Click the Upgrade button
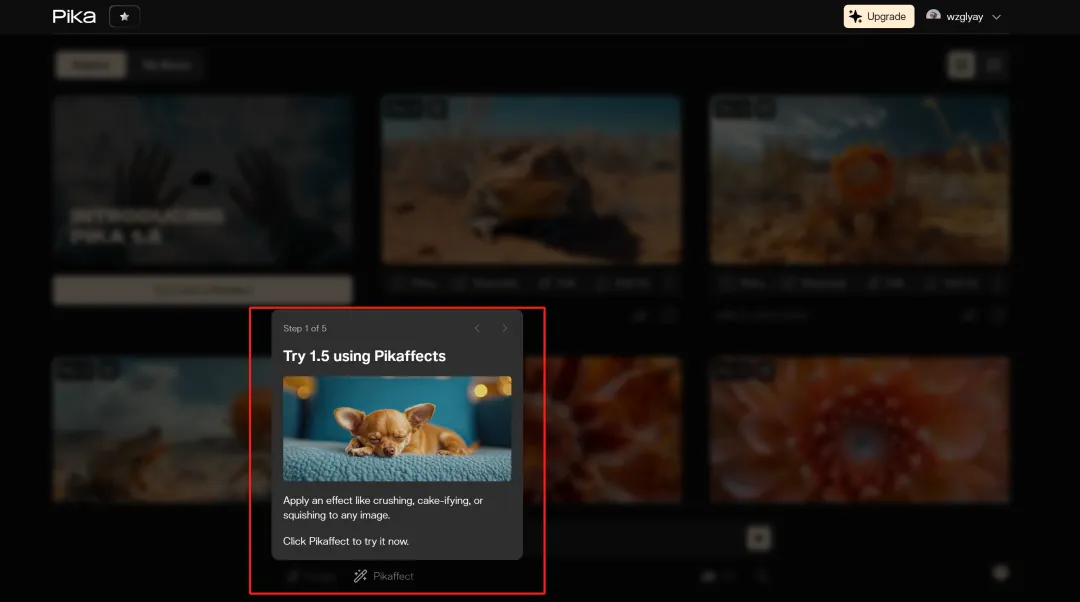Screen dimensions: 1080x602 (879, 17)
